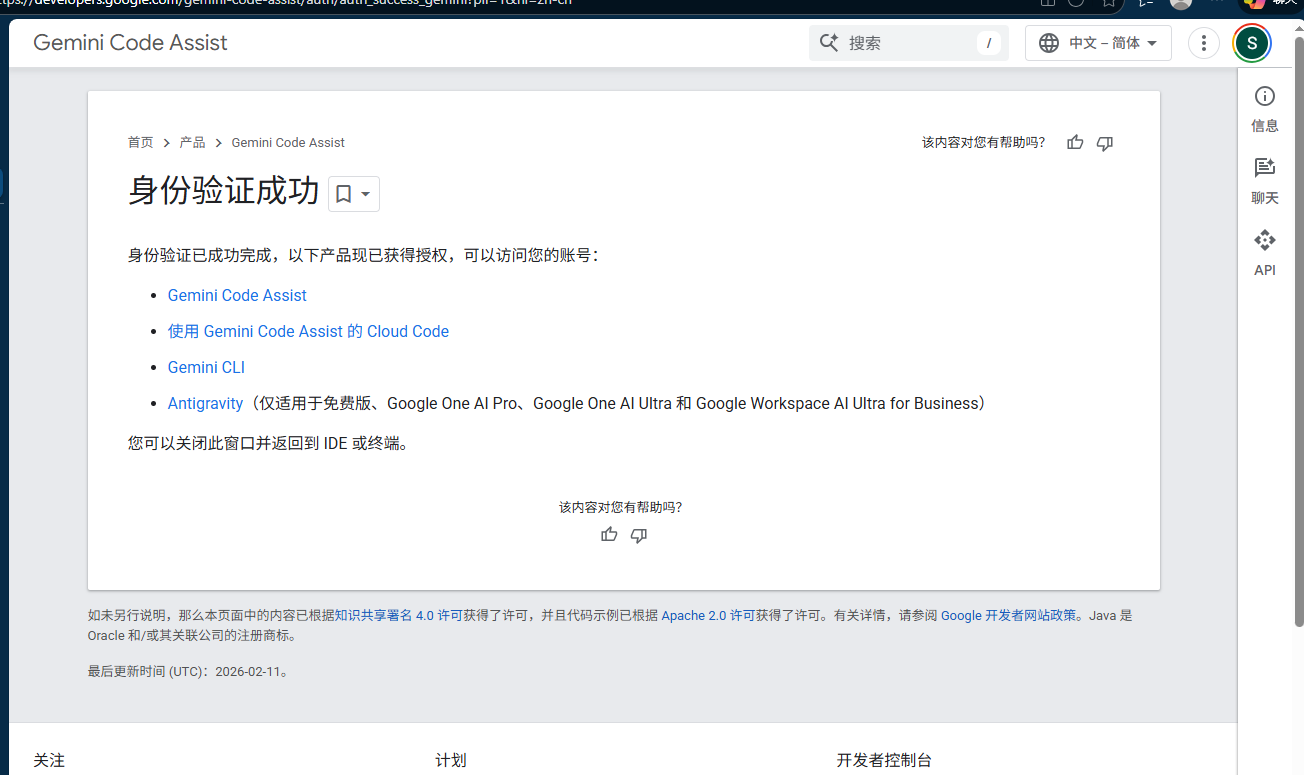
Task: Open the Gemini CLI link
Action: [x=206, y=367]
